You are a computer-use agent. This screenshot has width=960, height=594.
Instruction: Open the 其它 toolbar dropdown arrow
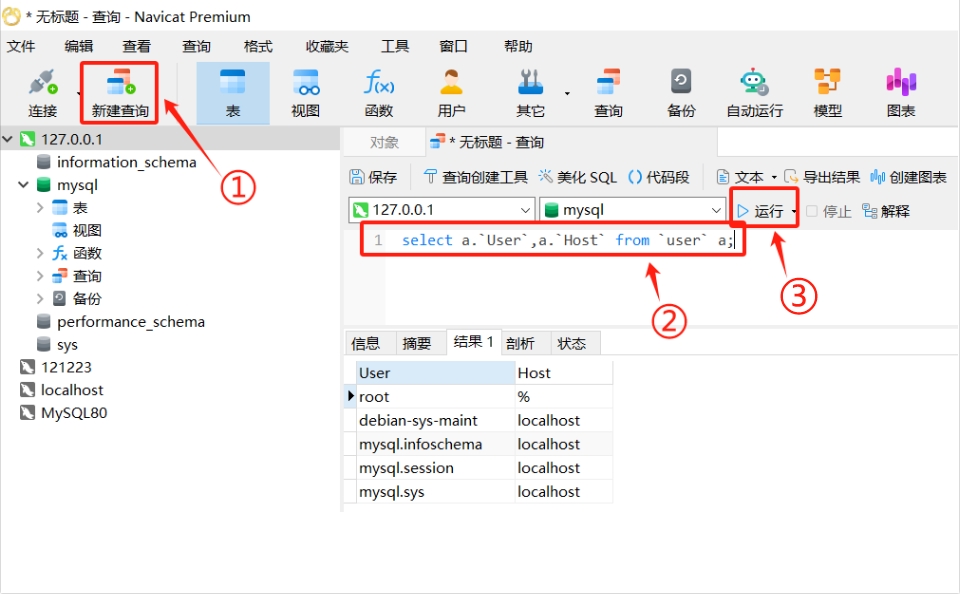point(567,93)
